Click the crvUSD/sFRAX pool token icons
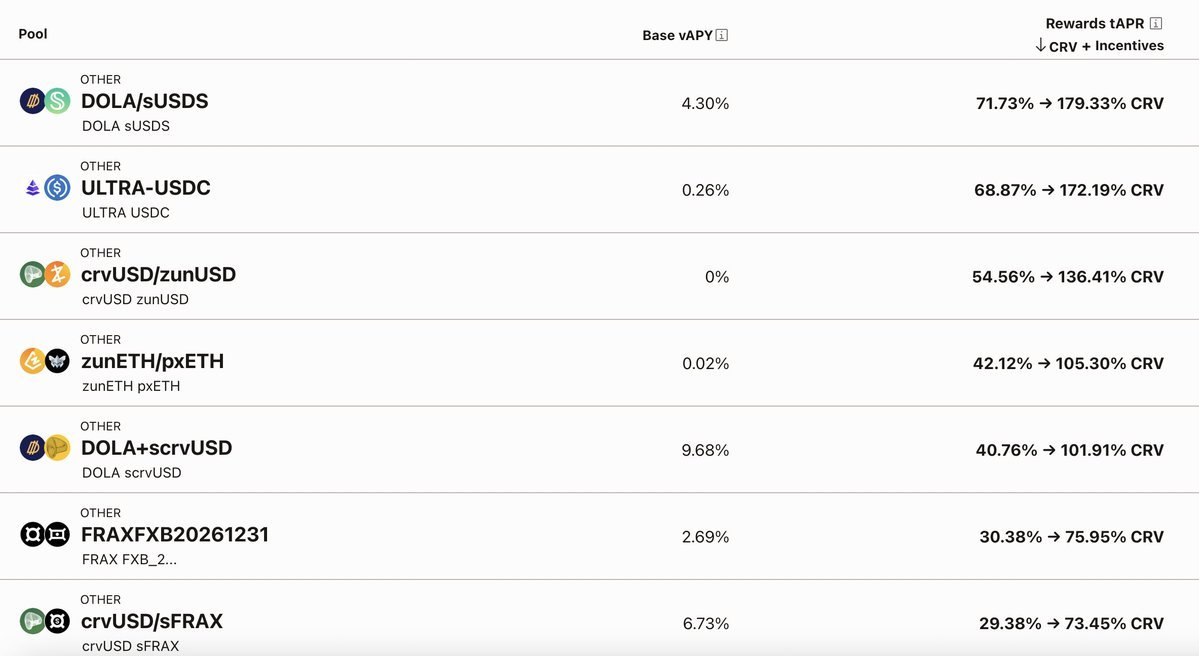This screenshot has width=1199, height=656. click(46, 621)
